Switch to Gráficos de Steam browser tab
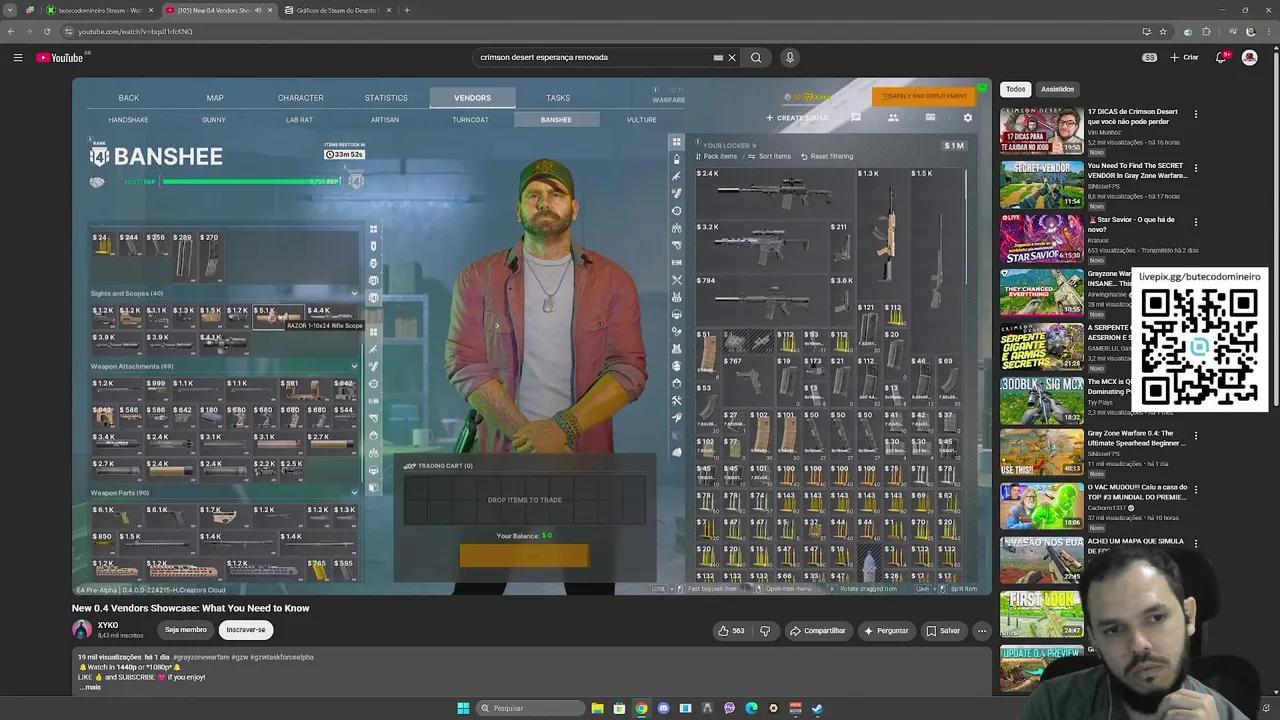The width and height of the screenshot is (1280, 720). [336, 10]
